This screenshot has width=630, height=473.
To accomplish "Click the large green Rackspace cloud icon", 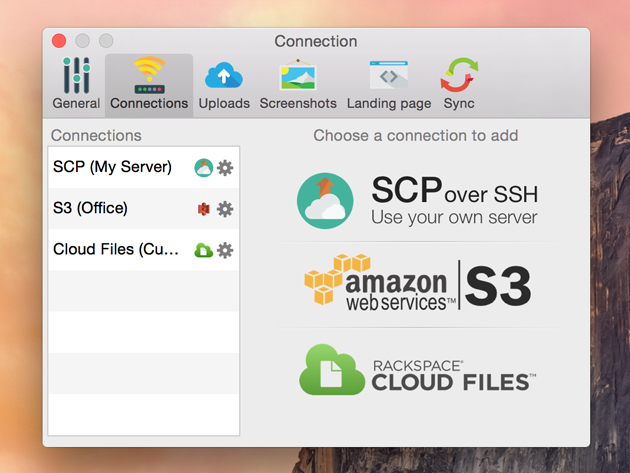I will coord(332,370).
